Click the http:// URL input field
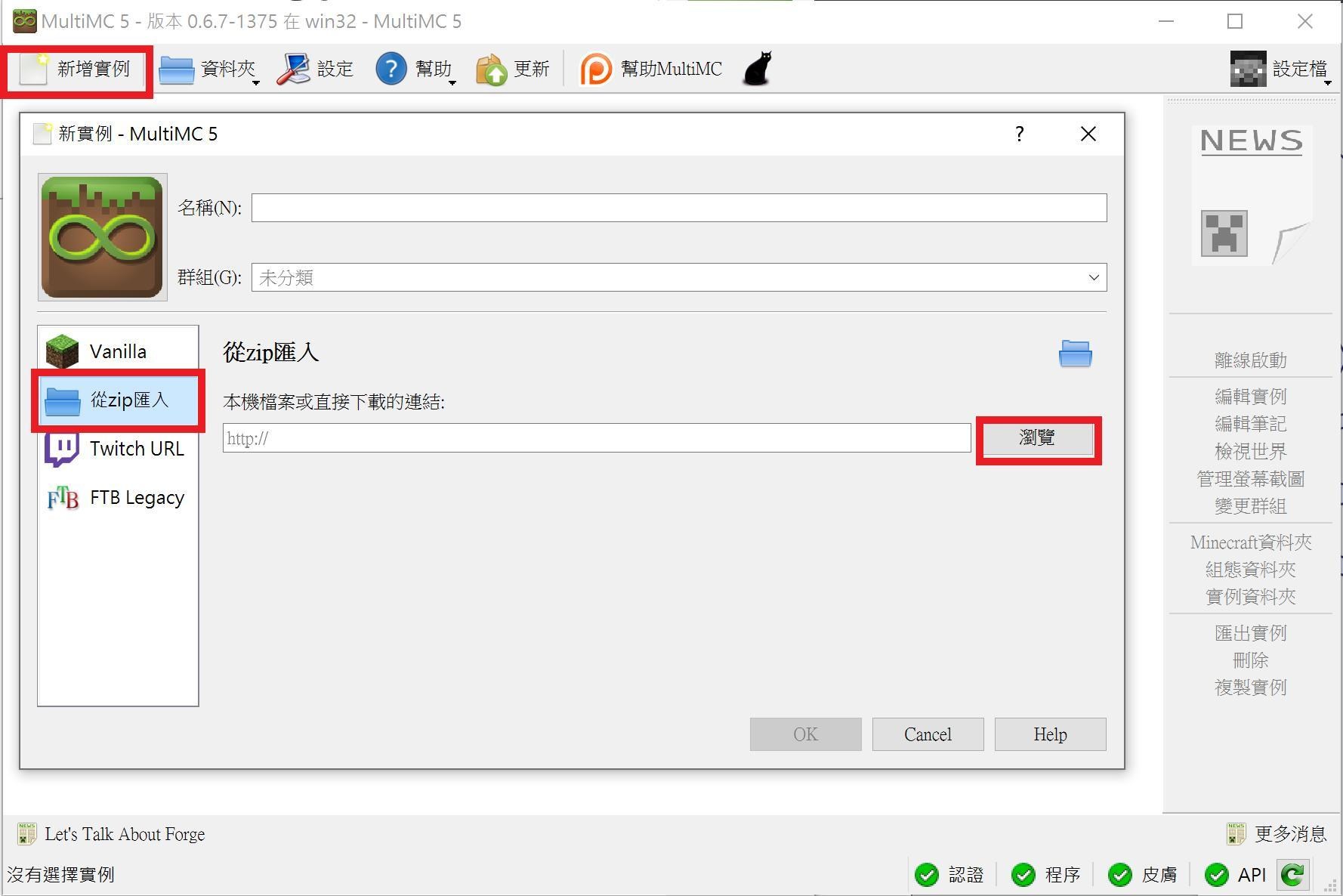Viewport: 1343px width, 896px height. [x=596, y=438]
